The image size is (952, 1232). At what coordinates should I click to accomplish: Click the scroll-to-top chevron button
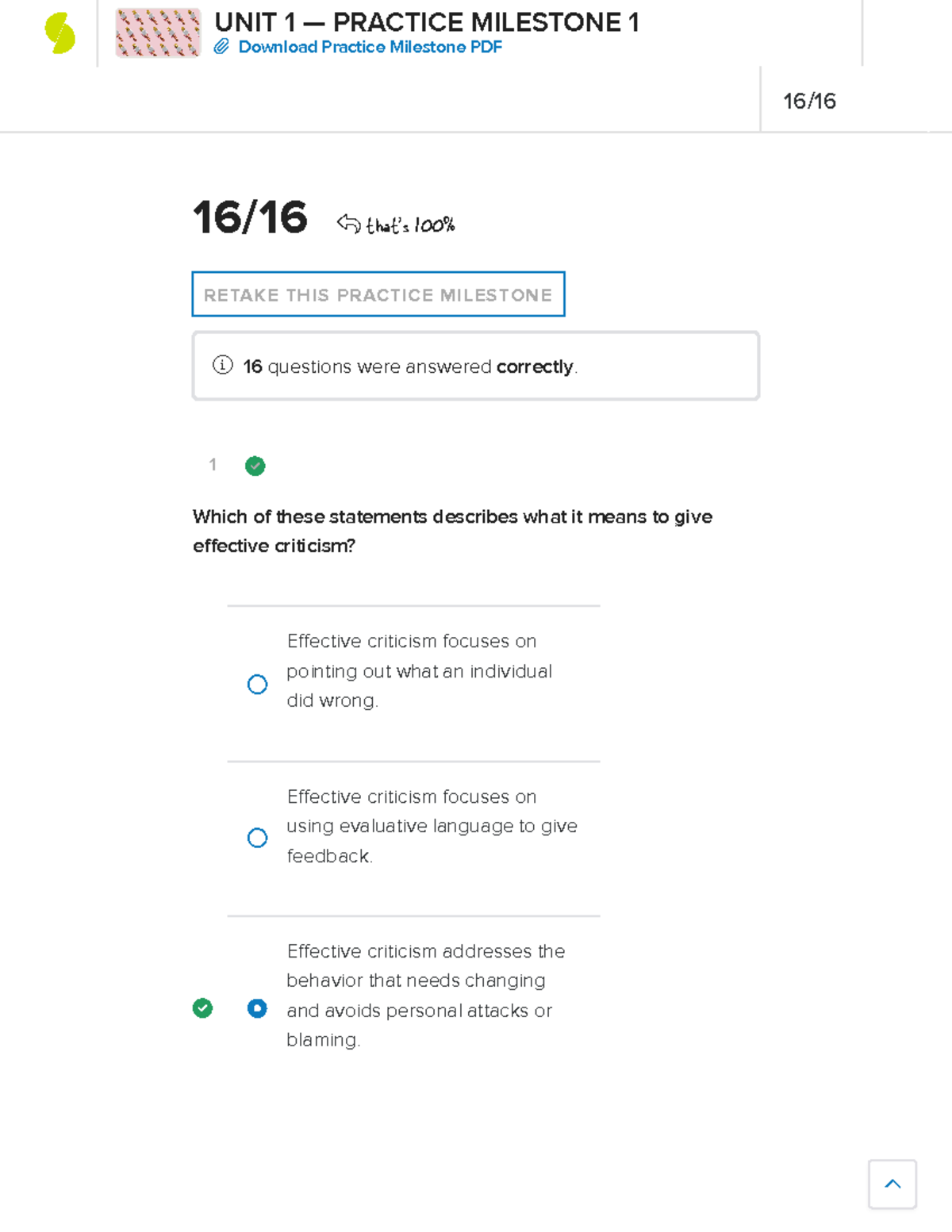point(892,1184)
